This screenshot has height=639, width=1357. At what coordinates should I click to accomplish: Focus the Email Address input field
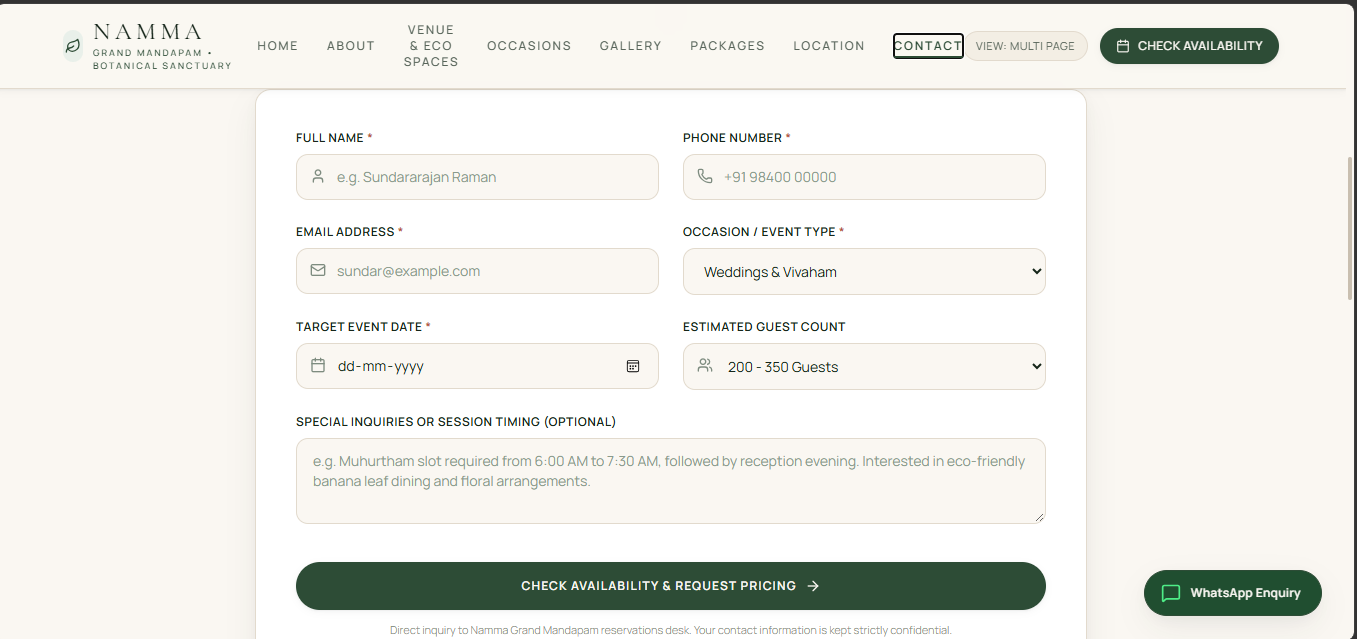[477, 271]
